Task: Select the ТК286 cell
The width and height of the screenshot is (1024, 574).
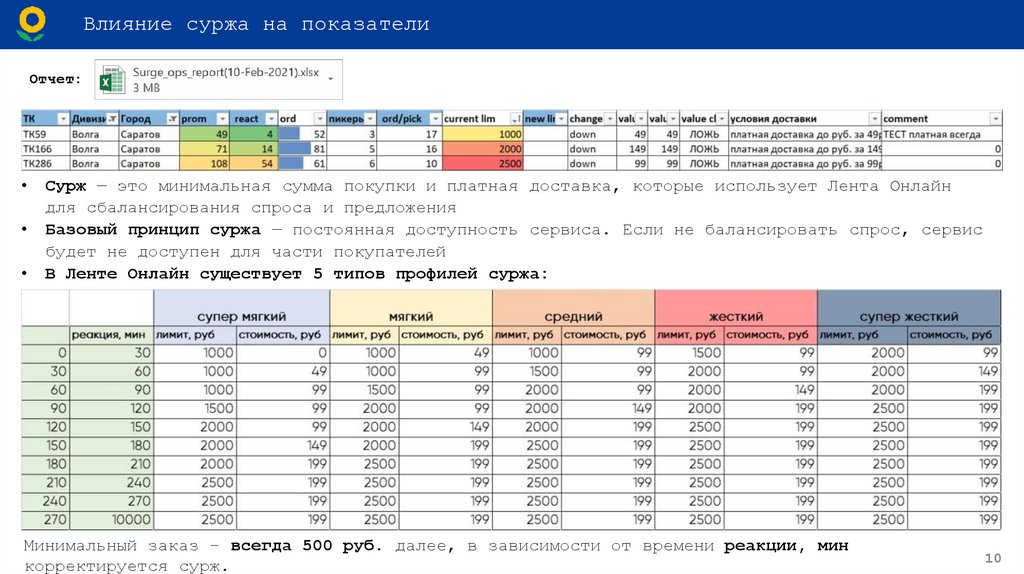Action: click(45, 164)
